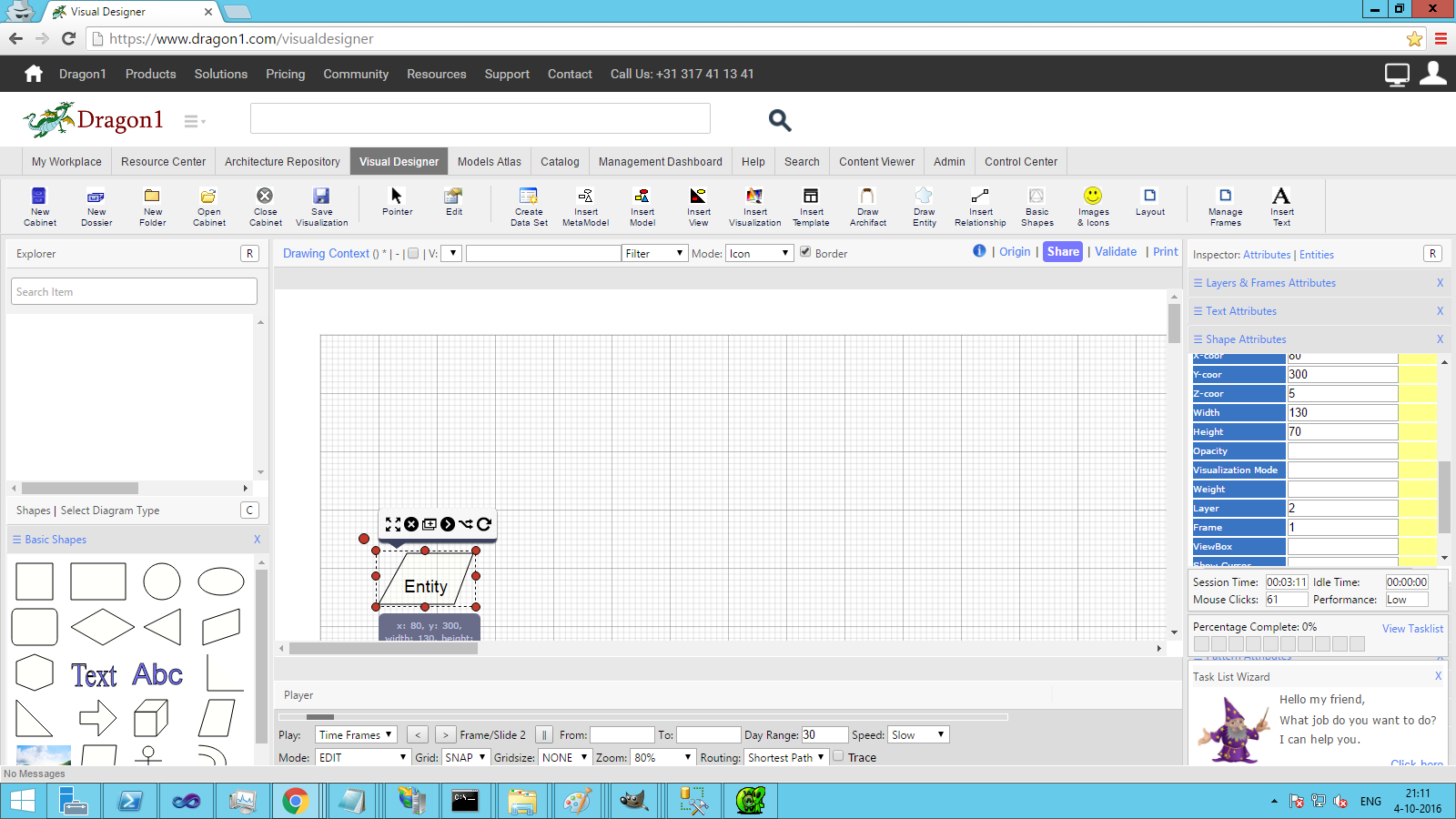Click Insert Relationship icon
The image size is (1456, 819).
point(980,196)
